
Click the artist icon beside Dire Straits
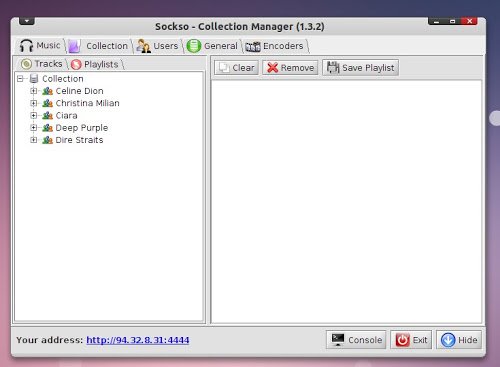point(47,140)
